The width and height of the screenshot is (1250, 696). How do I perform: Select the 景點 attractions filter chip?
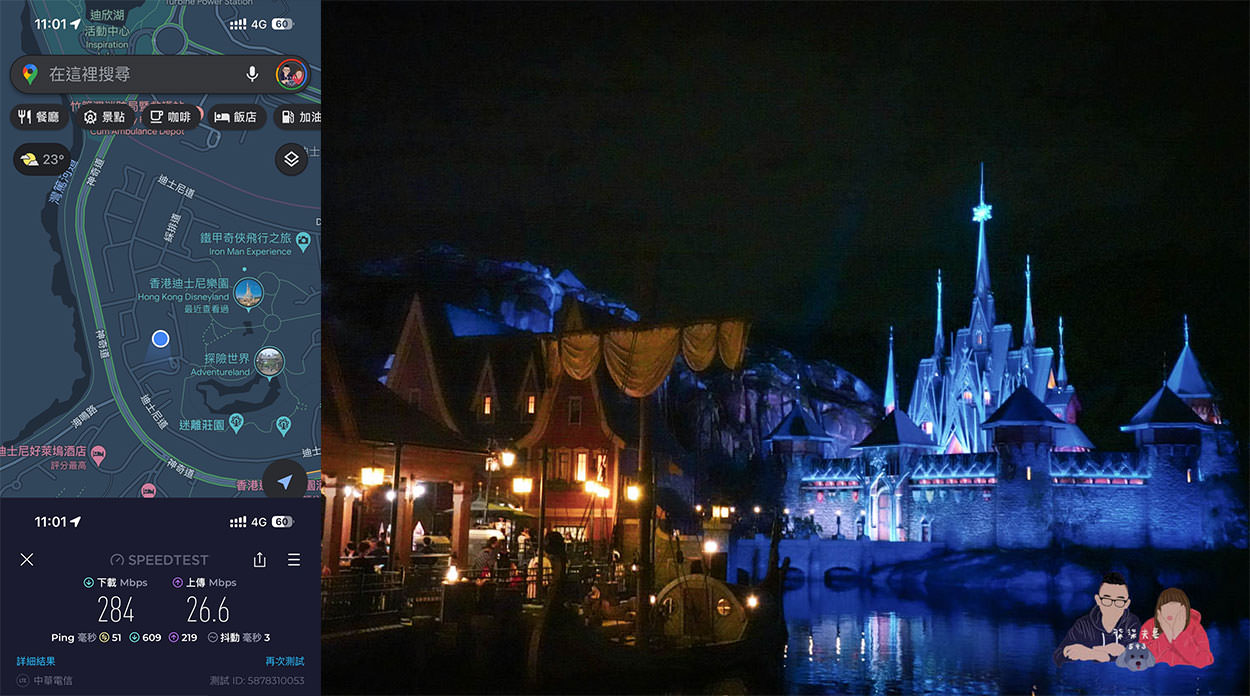105,117
